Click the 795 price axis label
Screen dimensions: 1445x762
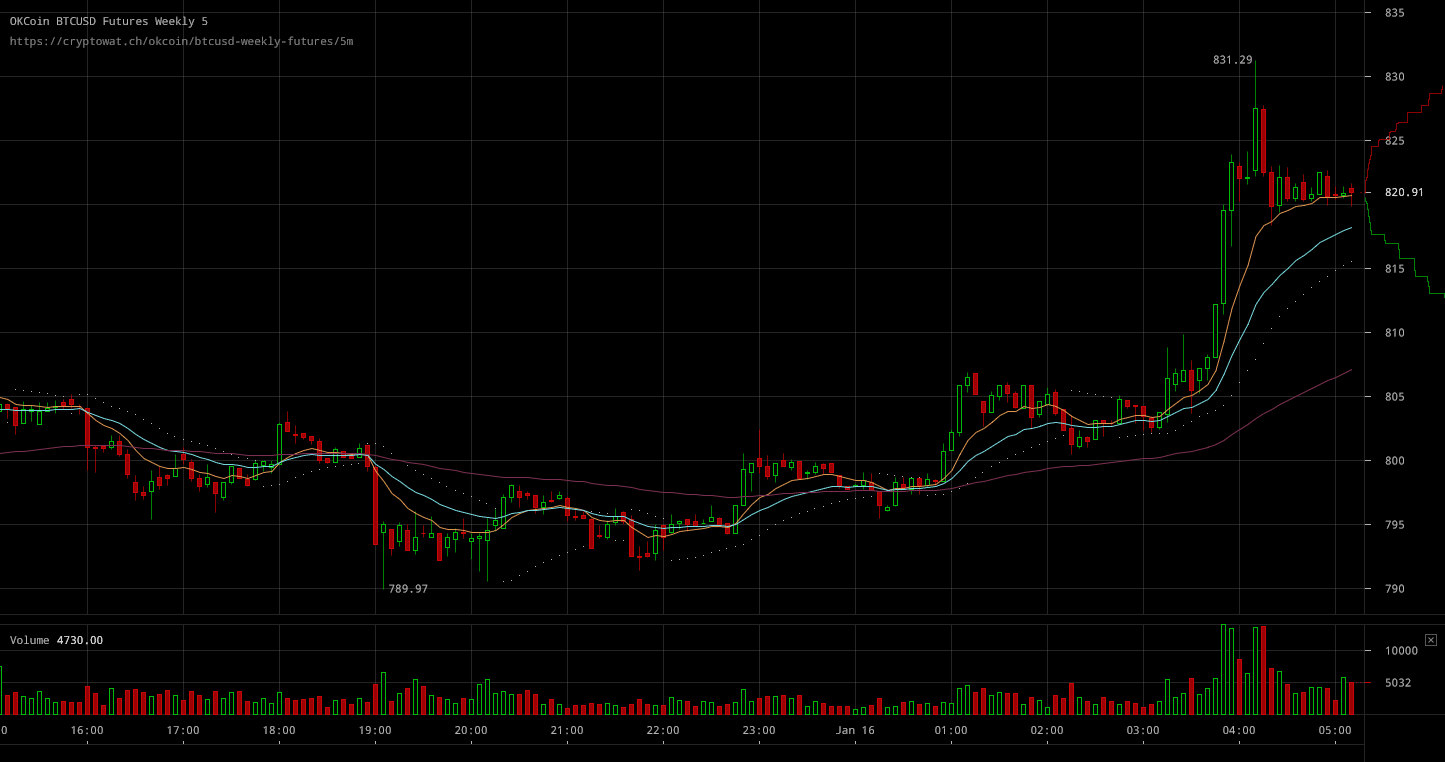1395,525
